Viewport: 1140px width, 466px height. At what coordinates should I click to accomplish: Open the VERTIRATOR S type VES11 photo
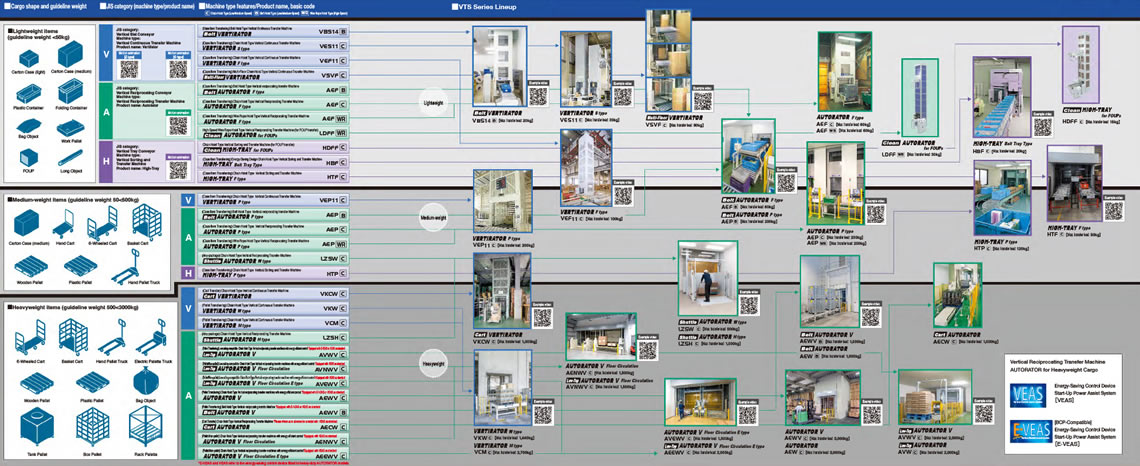point(585,70)
